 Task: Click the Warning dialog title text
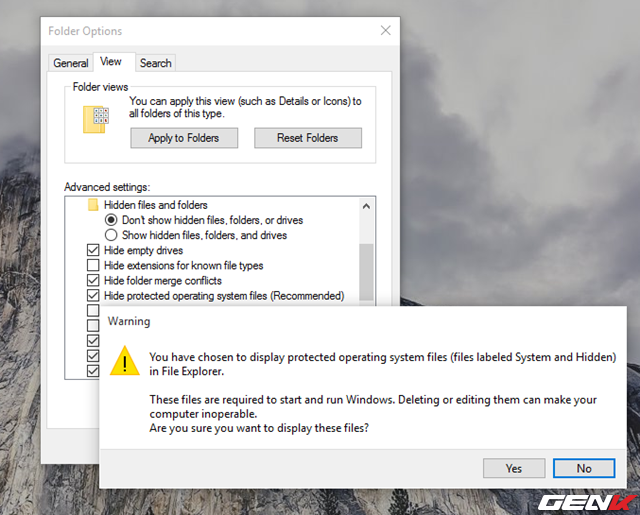129,321
